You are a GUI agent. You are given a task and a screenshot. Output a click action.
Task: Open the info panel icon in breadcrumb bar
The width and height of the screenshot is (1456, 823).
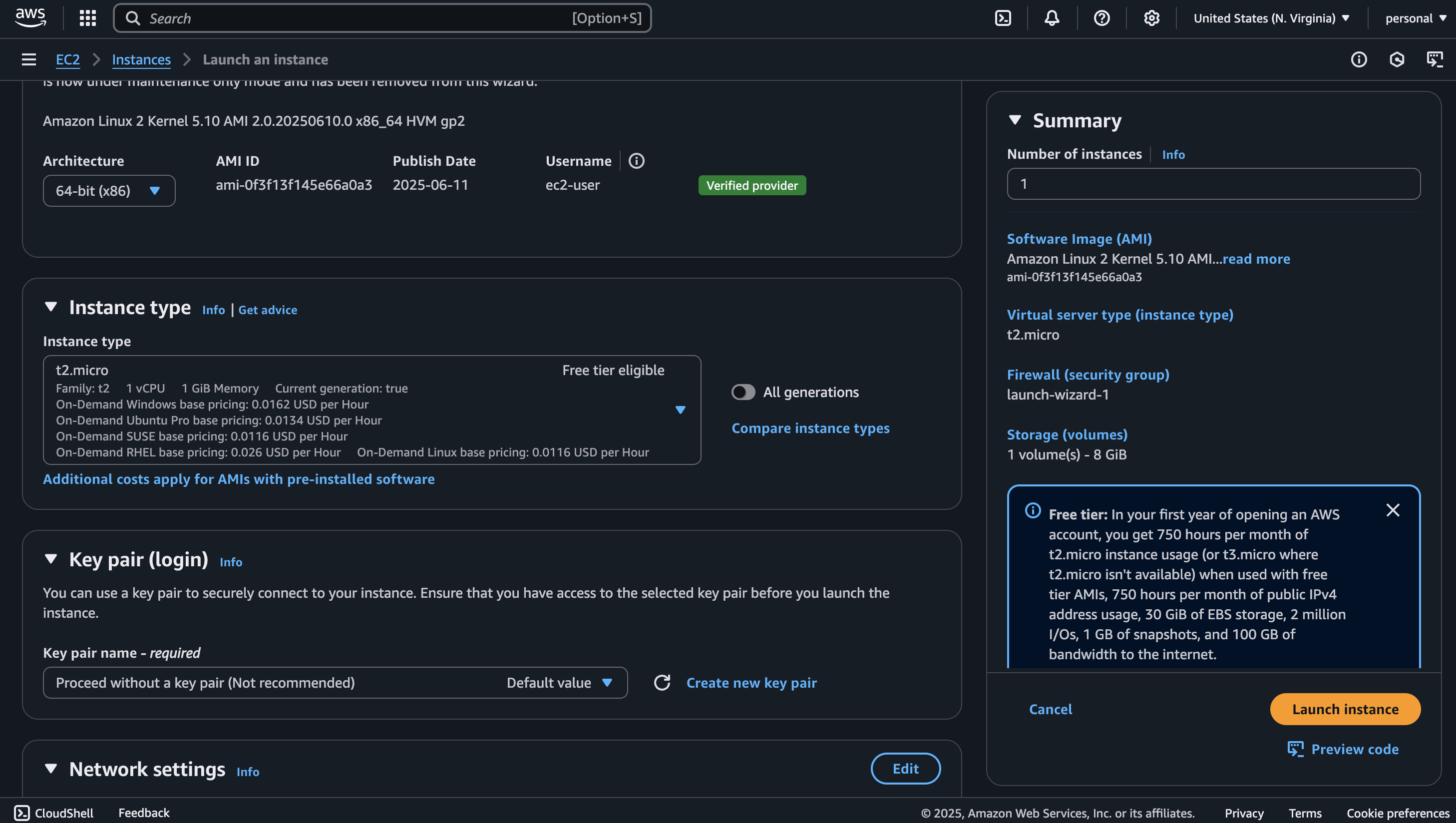click(1359, 59)
